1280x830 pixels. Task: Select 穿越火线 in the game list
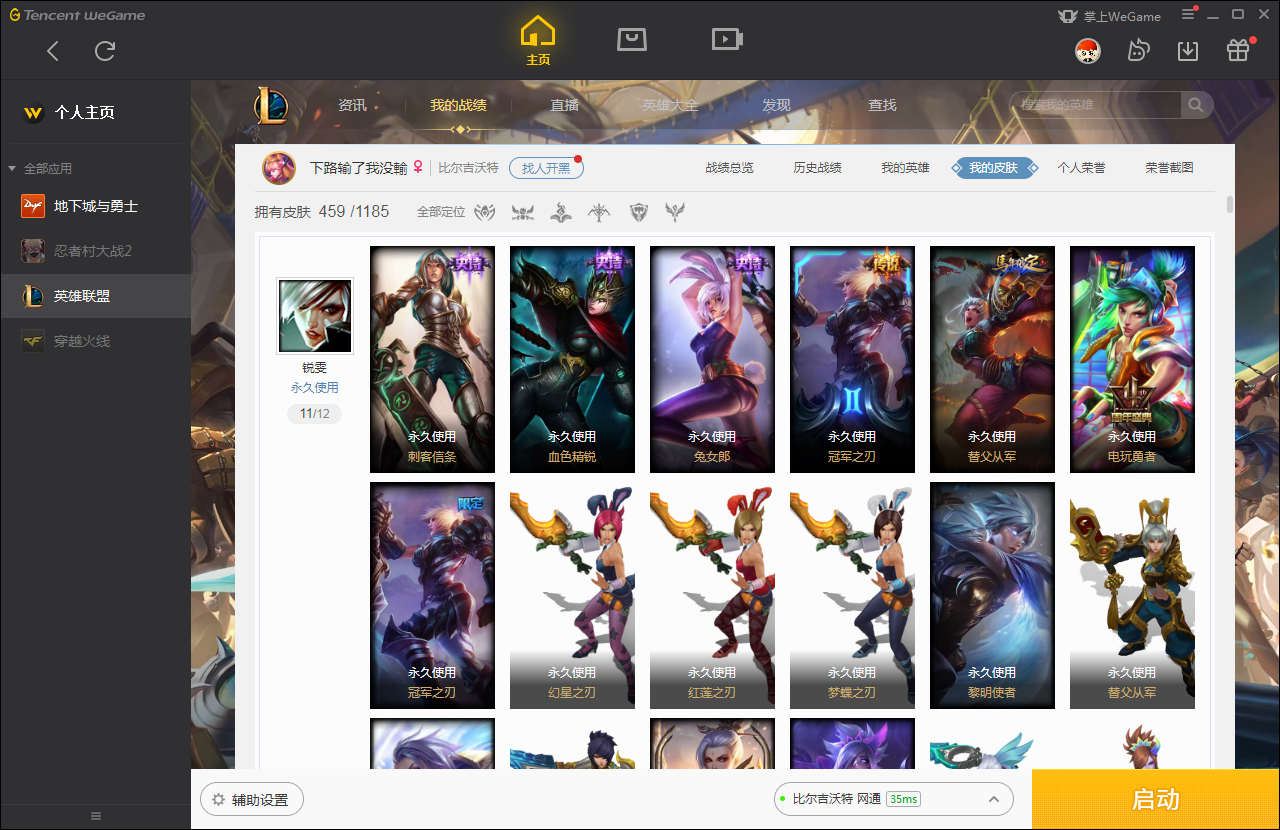95,341
